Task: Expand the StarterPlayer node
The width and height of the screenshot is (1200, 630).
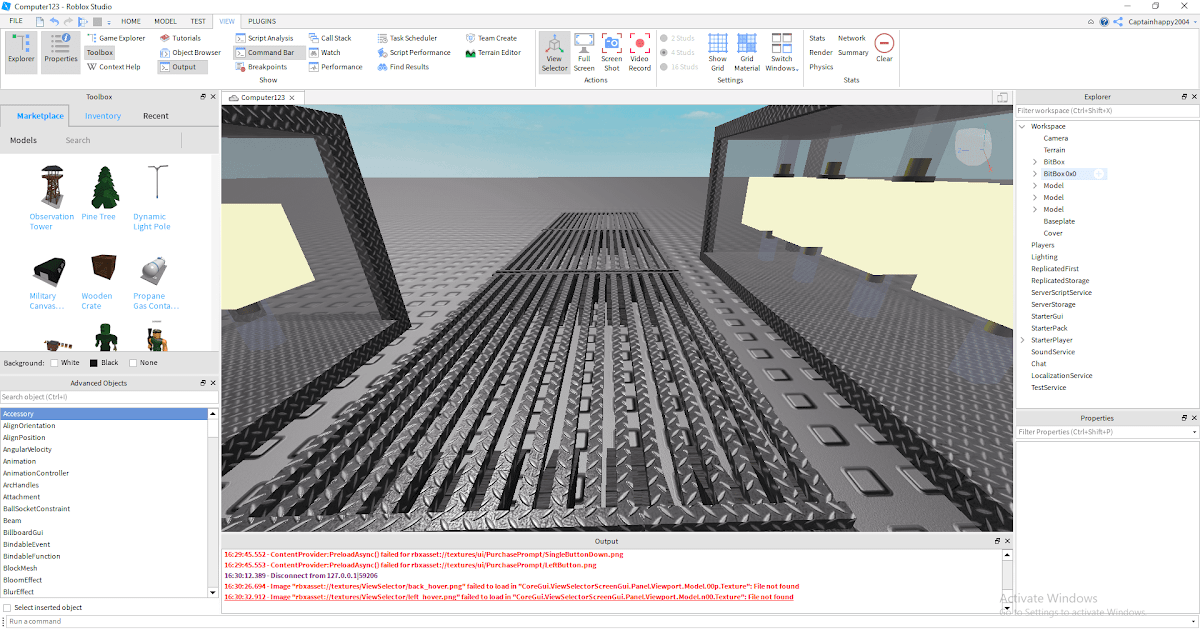Action: coord(1022,340)
